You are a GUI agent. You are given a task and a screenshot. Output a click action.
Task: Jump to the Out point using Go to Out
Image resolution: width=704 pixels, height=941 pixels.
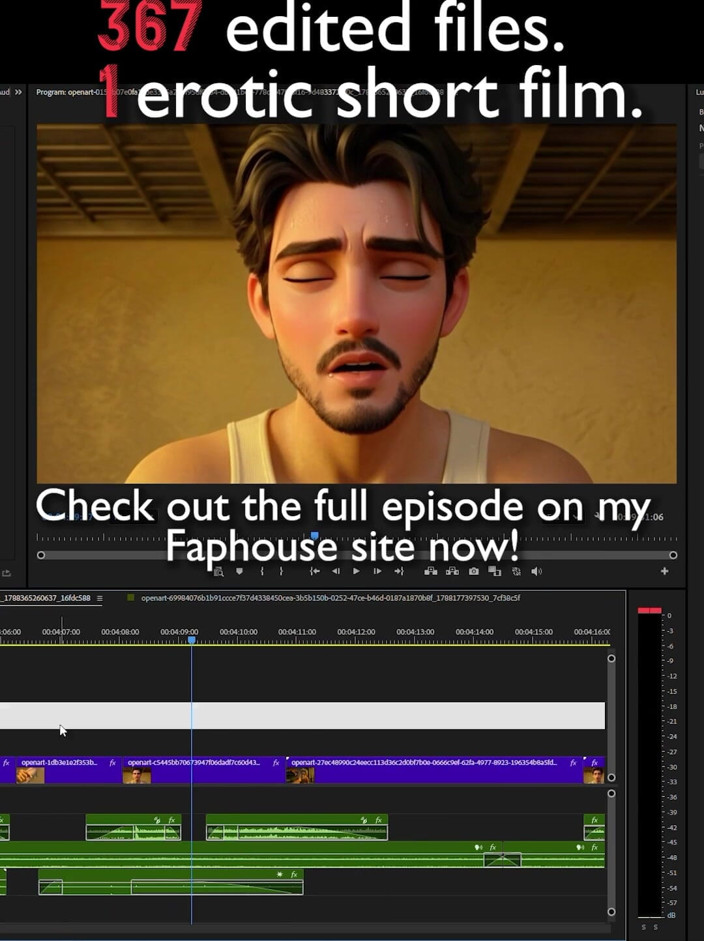[399, 571]
